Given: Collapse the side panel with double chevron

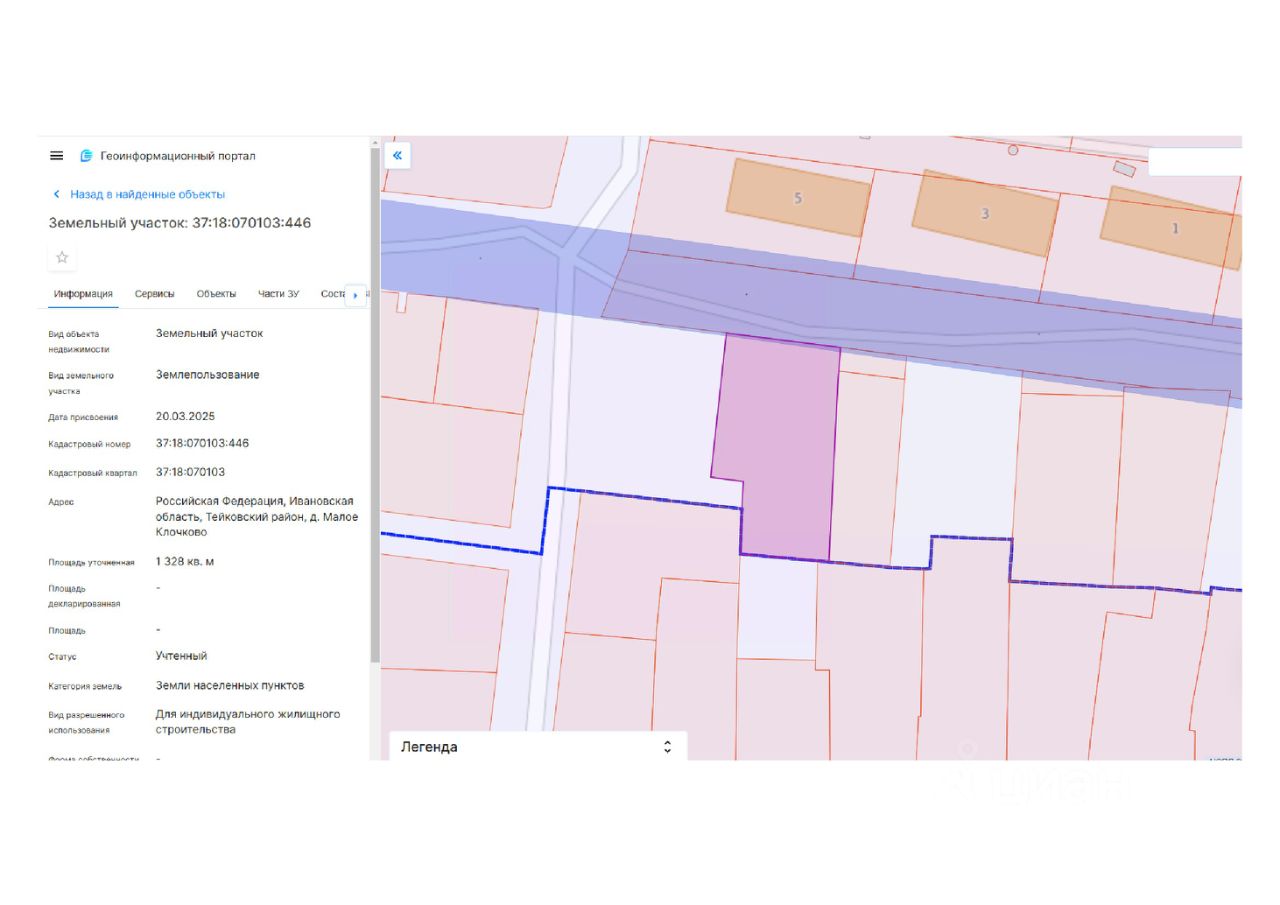Looking at the screenshot, I should pos(397,155).
